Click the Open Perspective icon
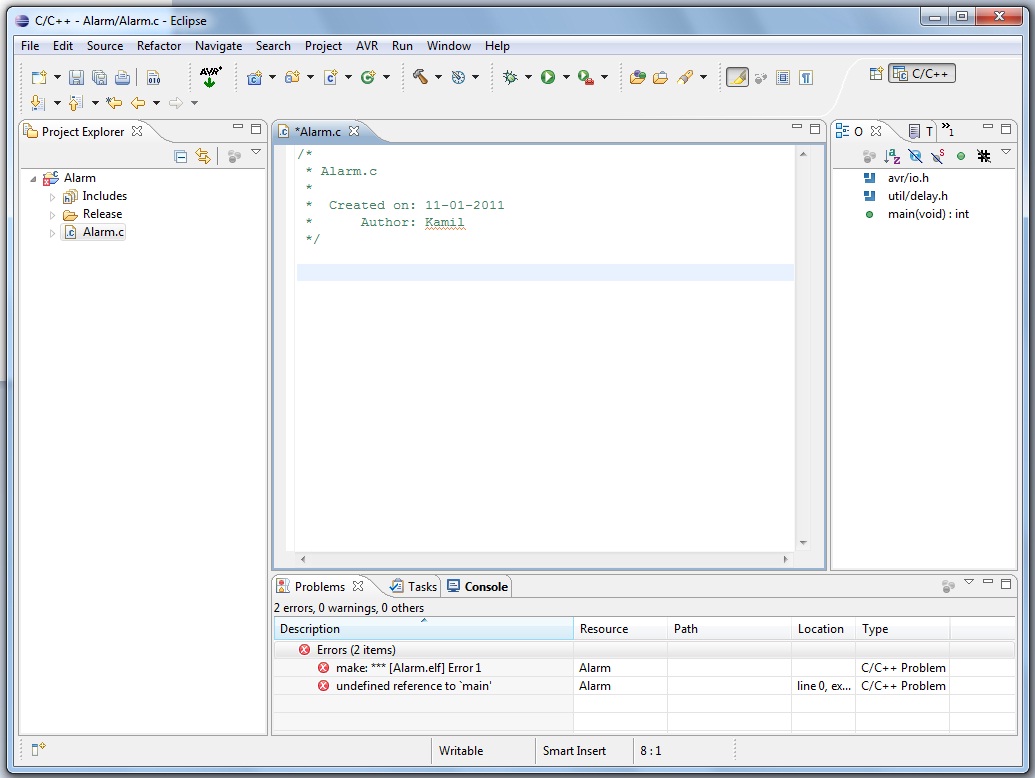1035x778 pixels. pyautogui.click(x=876, y=74)
